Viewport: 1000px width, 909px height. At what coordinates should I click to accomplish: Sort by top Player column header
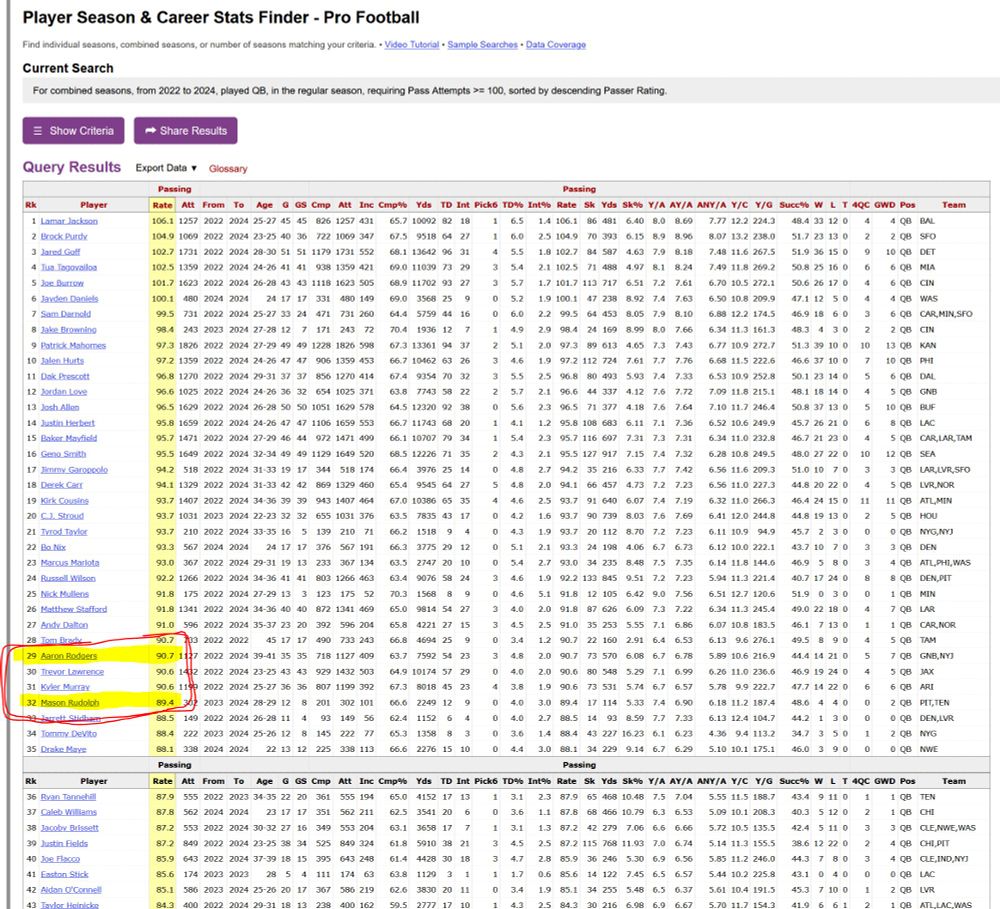click(94, 205)
